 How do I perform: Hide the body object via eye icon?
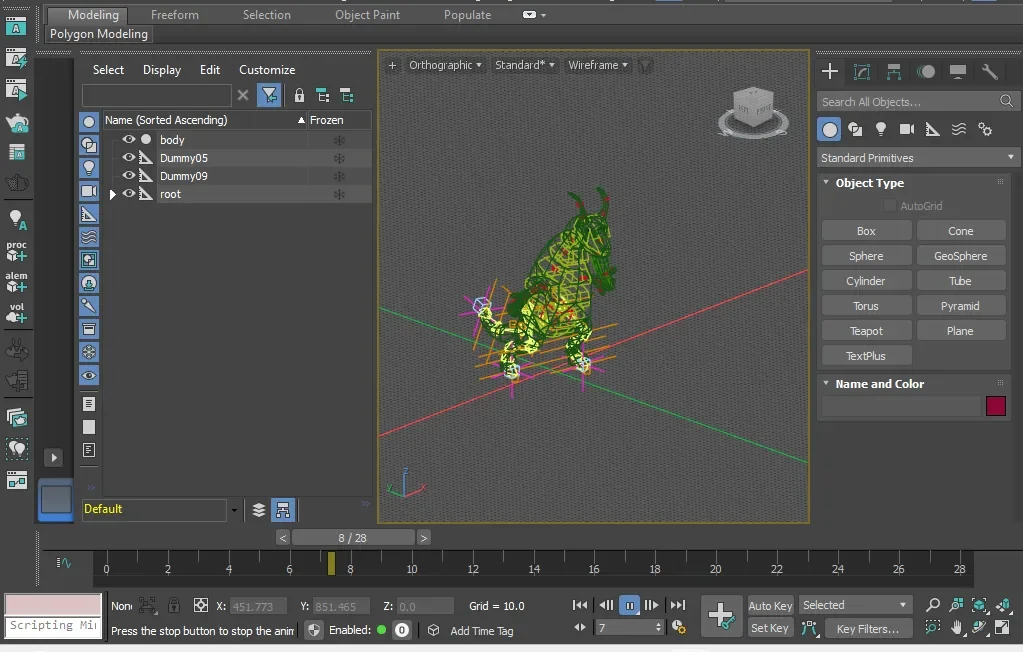pyautogui.click(x=129, y=139)
